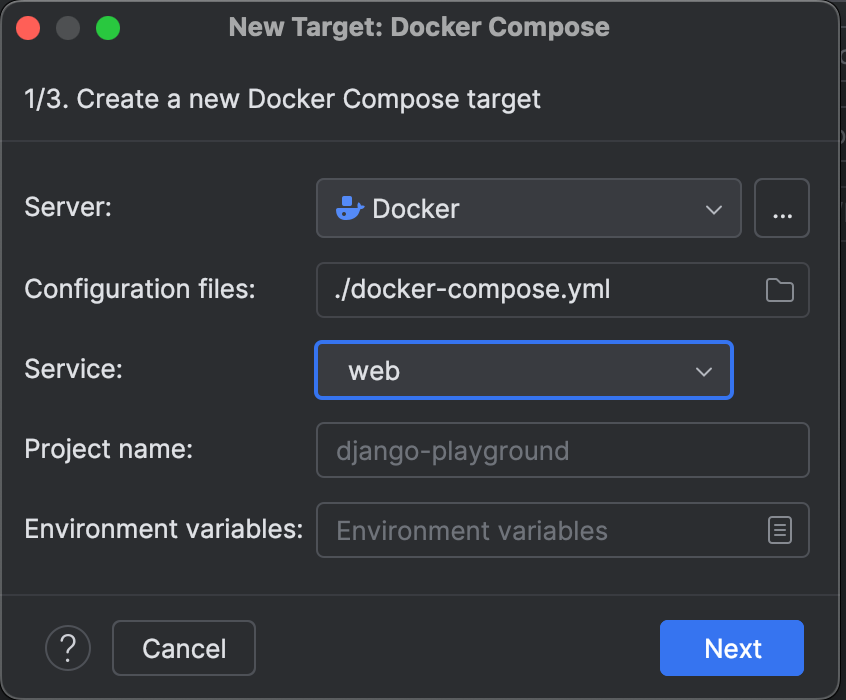Open help with the question mark icon
This screenshot has height=700, width=846.
point(68,648)
